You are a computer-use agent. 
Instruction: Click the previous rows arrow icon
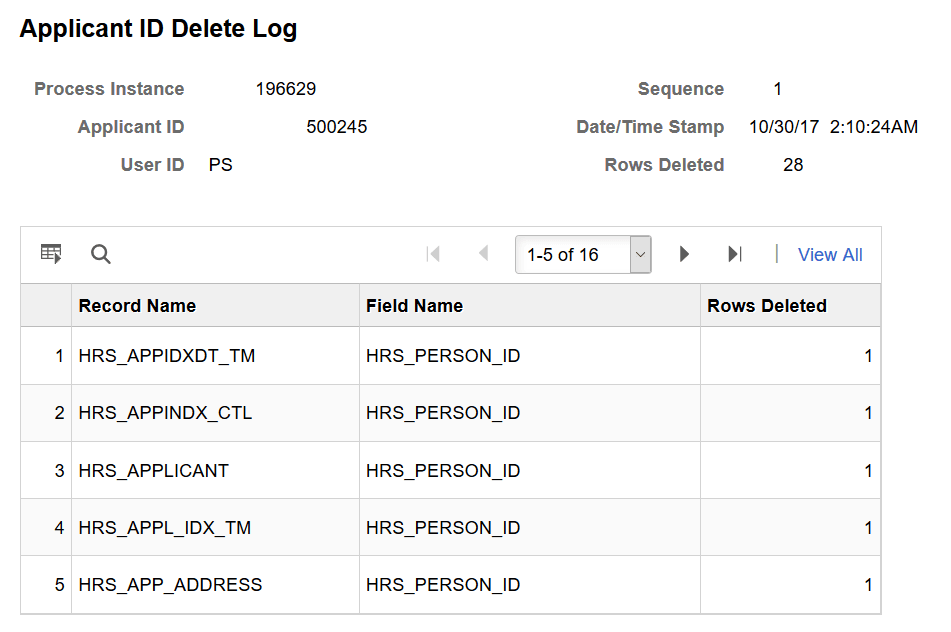pos(482,254)
